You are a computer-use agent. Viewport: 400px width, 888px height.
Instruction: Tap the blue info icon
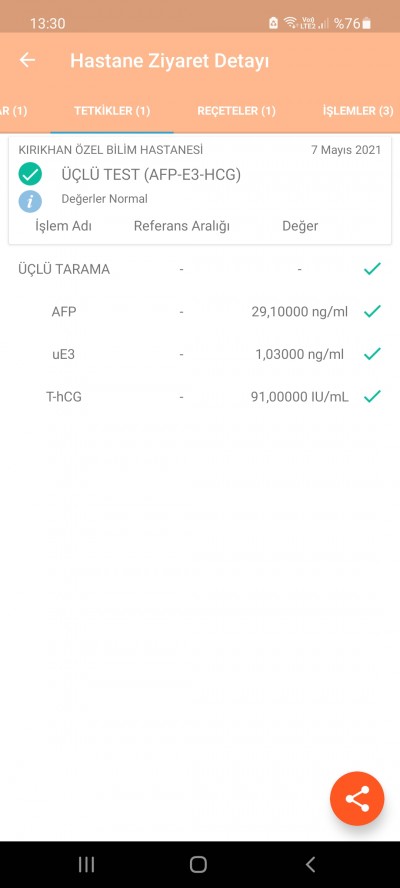(30, 200)
